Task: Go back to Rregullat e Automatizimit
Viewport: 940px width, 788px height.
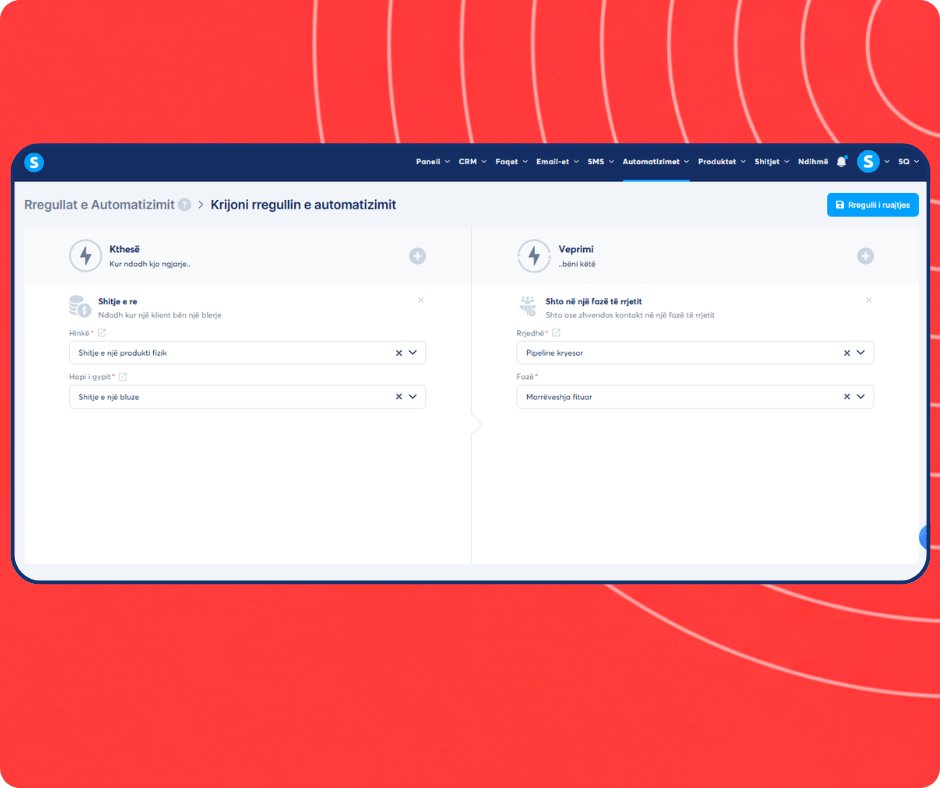Action: pyautogui.click(x=99, y=205)
